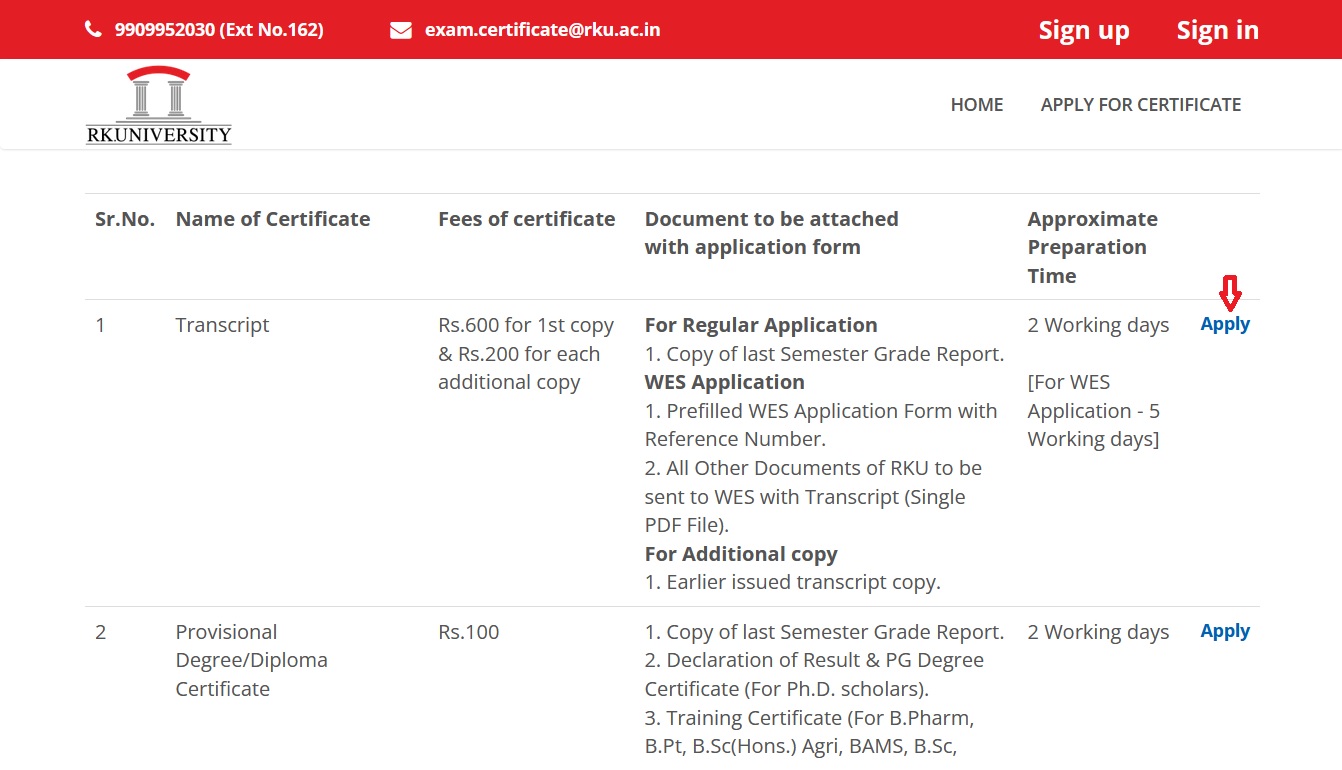This screenshot has height=770, width=1342.
Task: Click the Approximate Preparation Time column header
Action: click(1092, 247)
